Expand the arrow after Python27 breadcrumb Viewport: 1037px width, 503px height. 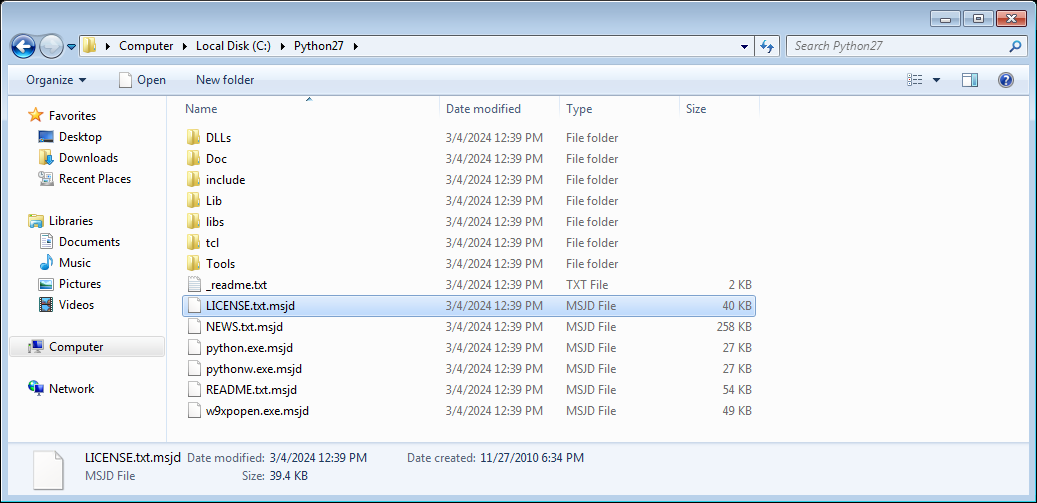[x=355, y=46]
